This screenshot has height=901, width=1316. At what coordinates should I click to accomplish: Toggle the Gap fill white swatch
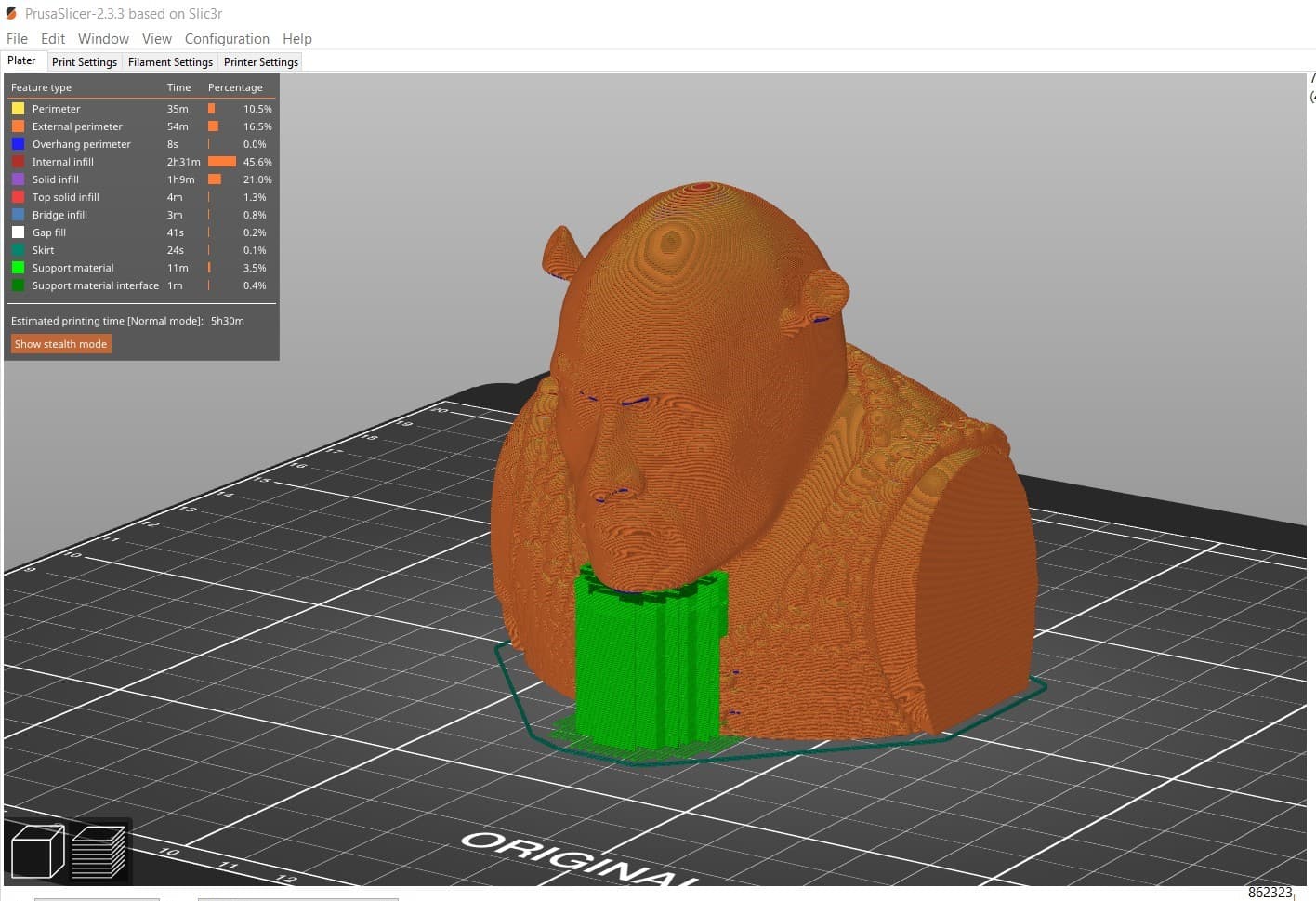18,232
